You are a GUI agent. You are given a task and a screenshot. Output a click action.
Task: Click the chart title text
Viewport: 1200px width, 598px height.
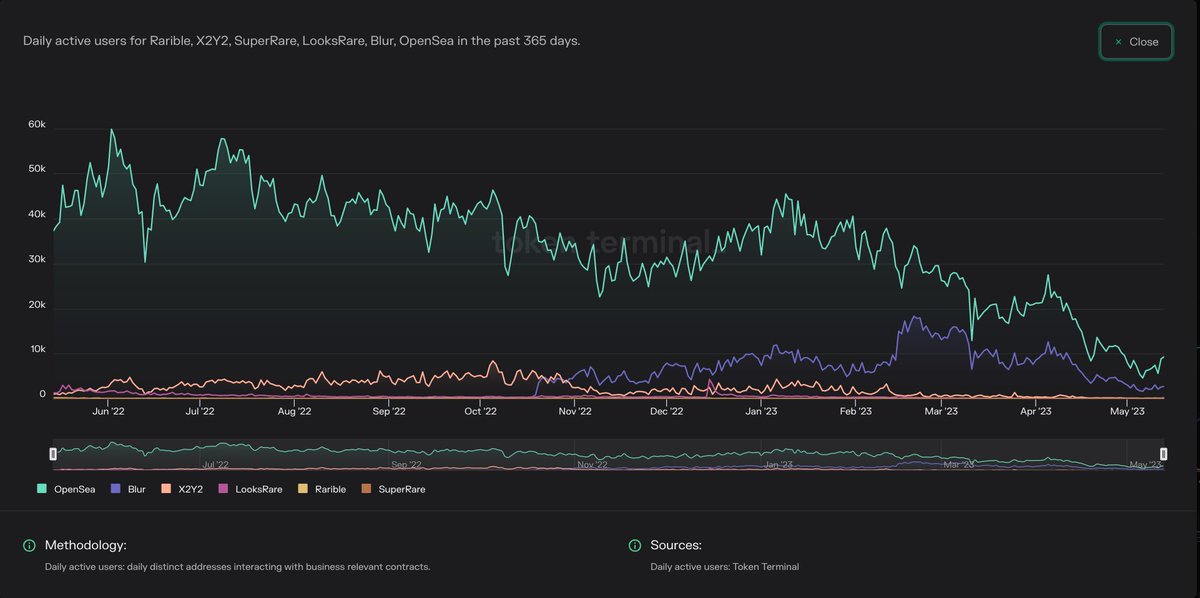pos(302,41)
